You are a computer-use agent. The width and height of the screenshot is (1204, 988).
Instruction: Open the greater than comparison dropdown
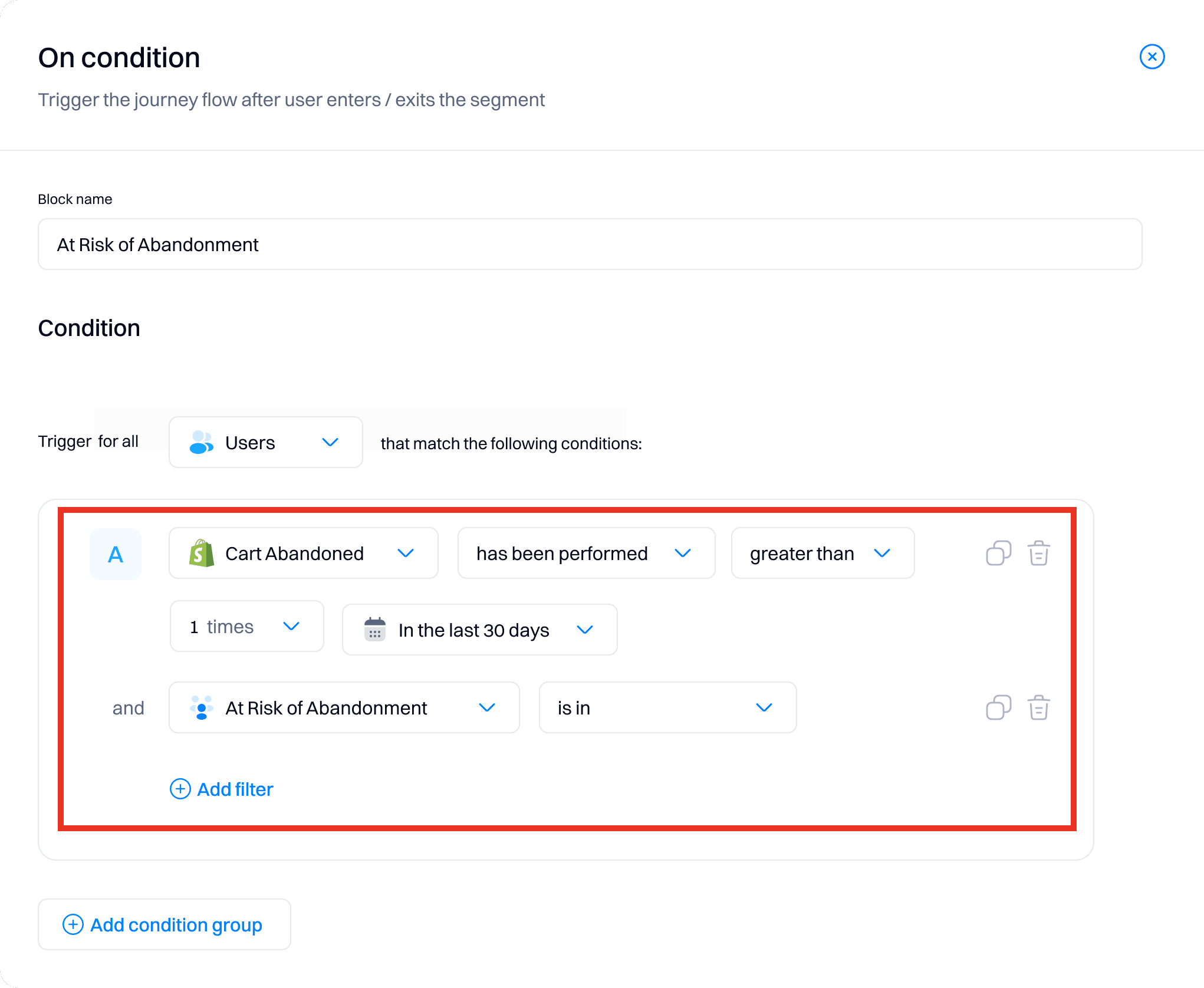(822, 553)
